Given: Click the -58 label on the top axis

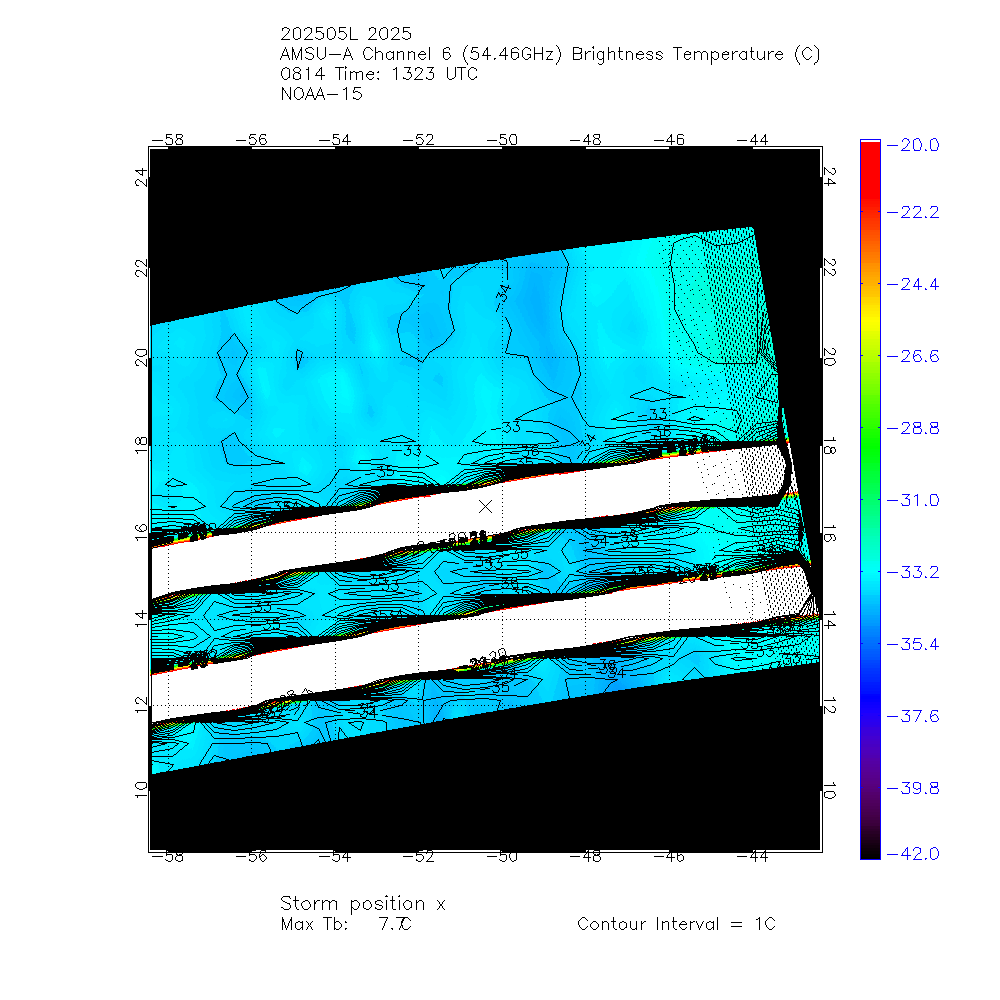Looking at the screenshot, I should (173, 140).
